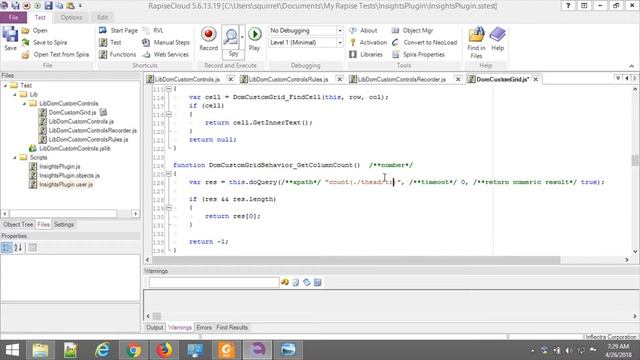Click the search icon in Warnings toolbar
This screenshot has width=640, height=360.
pyautogui.click(x=285, y=282)
